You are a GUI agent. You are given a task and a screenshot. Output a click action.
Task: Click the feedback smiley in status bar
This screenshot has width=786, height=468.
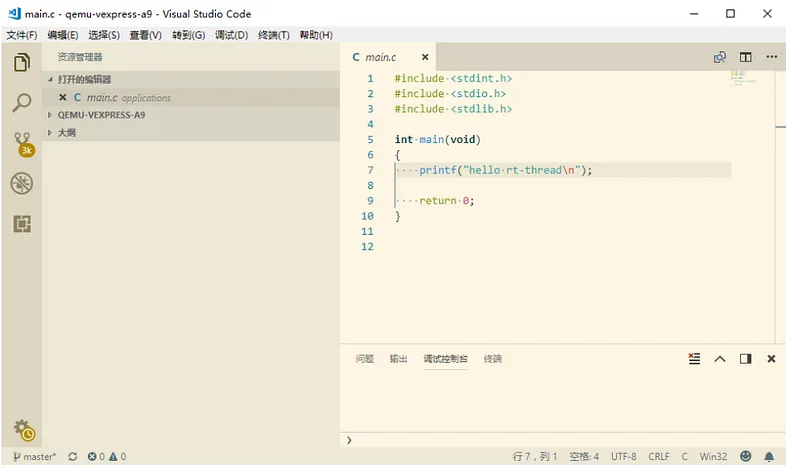(746, 456)
